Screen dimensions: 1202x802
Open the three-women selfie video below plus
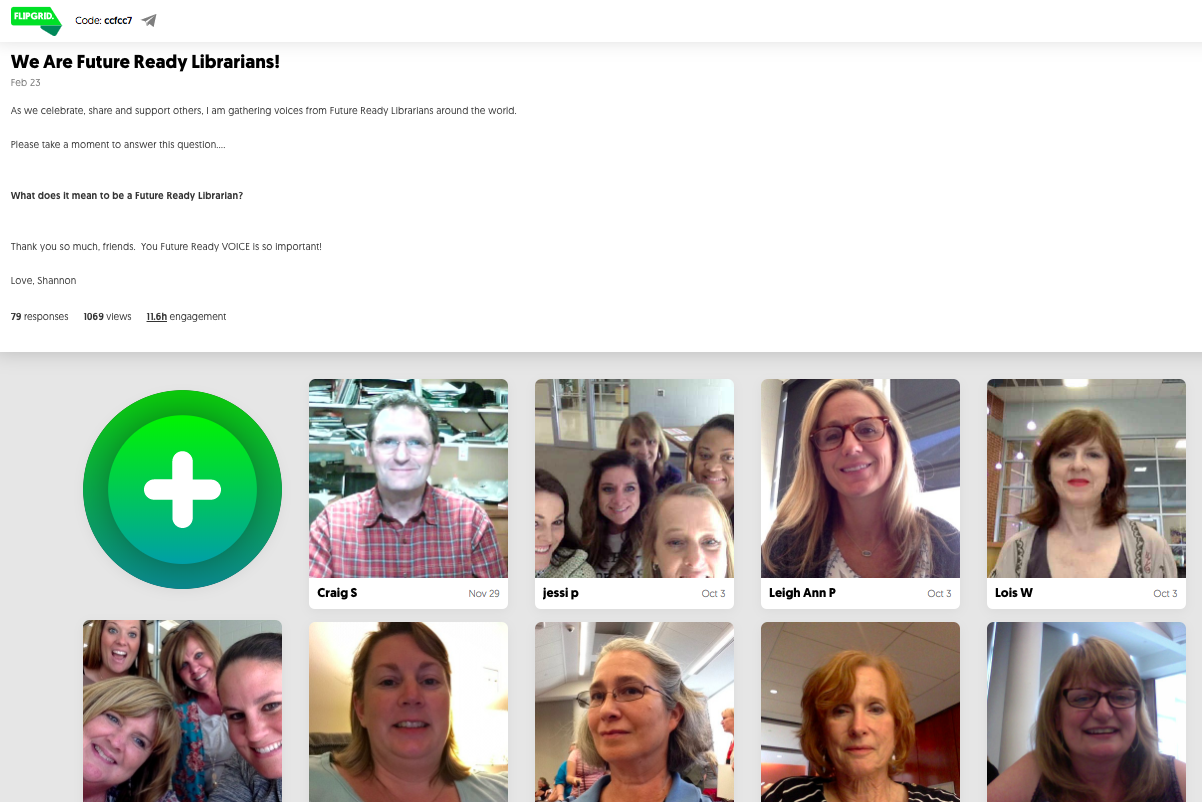(182, 711)
